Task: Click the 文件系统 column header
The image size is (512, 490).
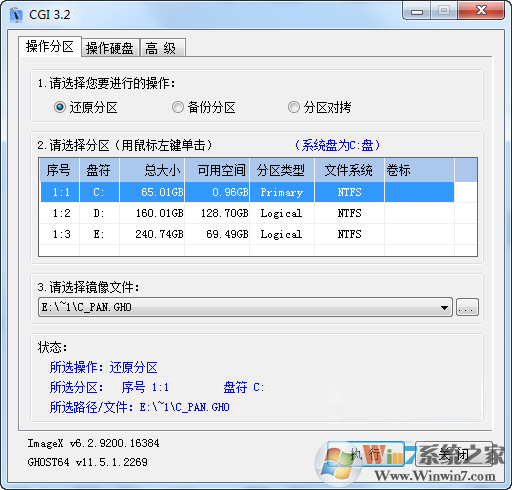Action: 349,170
